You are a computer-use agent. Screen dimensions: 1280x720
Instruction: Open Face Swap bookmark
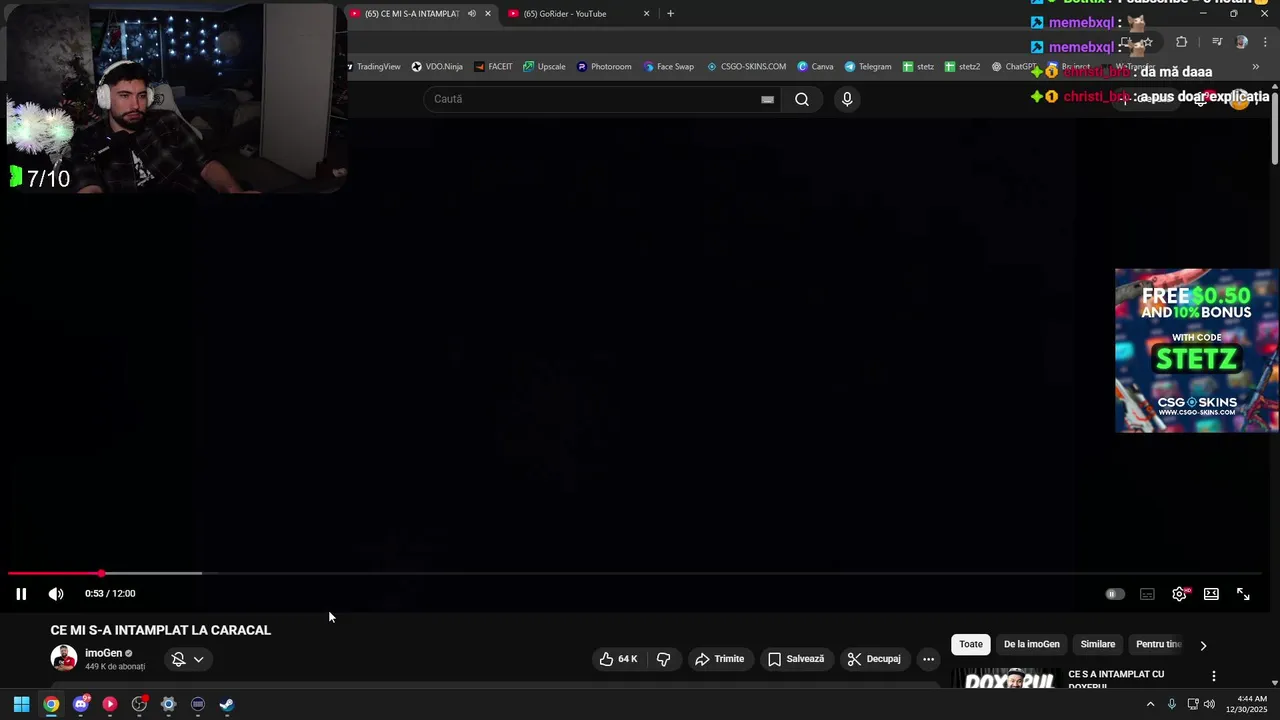[x=668, y=67]
